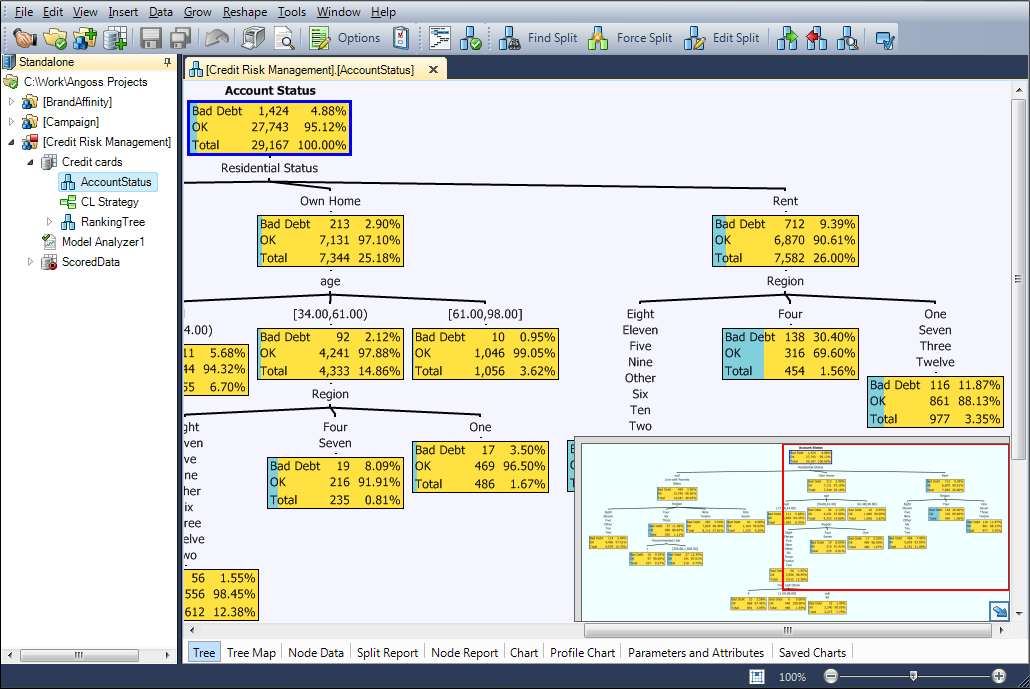The height and width of the screenshot is (689, 1030).
Task: Click the tree with green arrow icon
Action: [787, 39]
